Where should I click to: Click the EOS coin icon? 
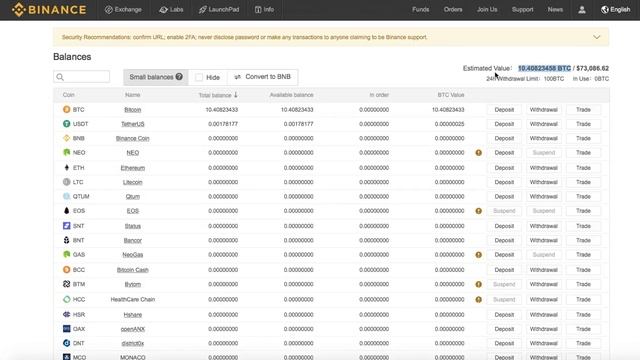coord(67,210)
